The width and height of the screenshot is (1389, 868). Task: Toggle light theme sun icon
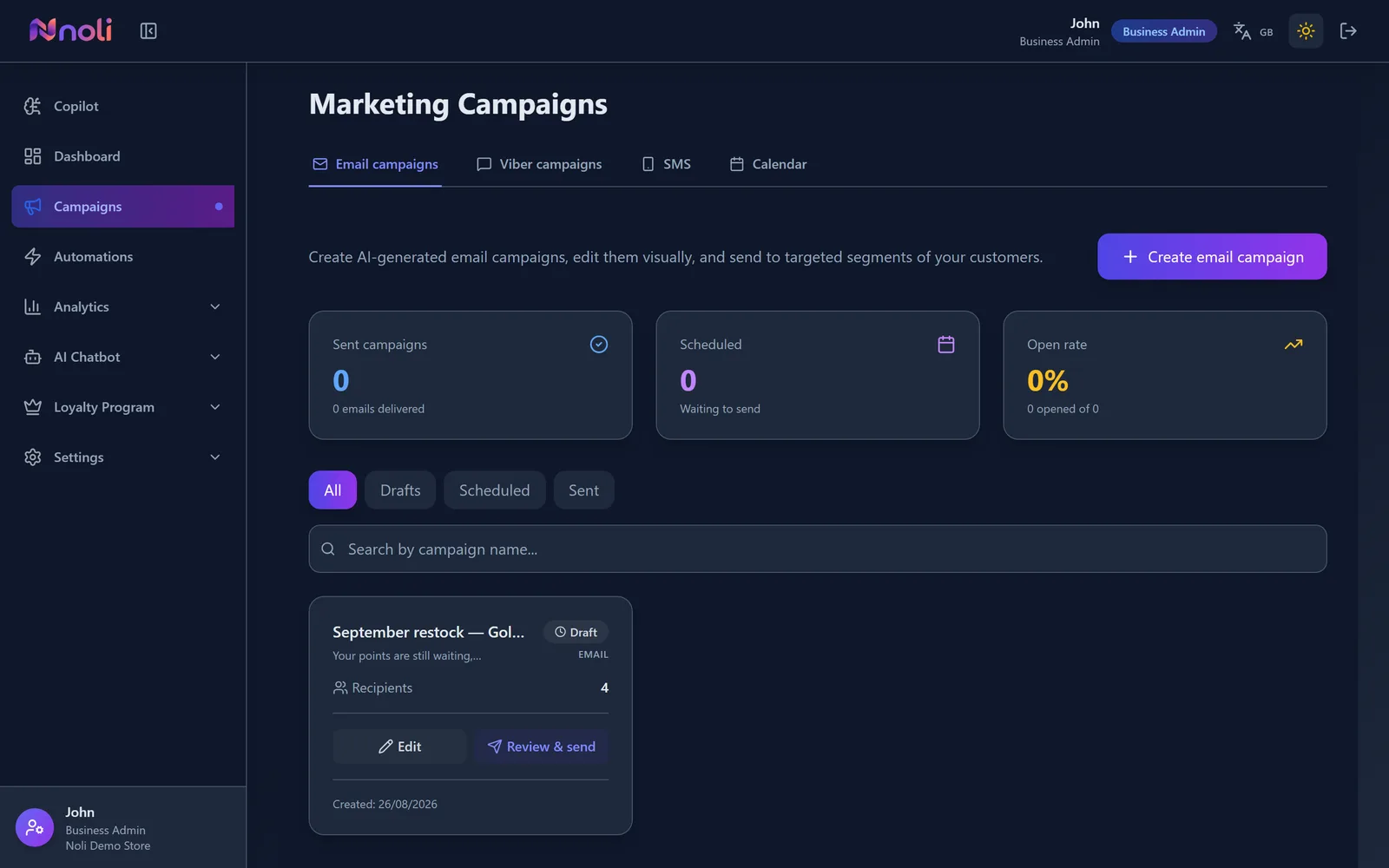(1306, 31)
